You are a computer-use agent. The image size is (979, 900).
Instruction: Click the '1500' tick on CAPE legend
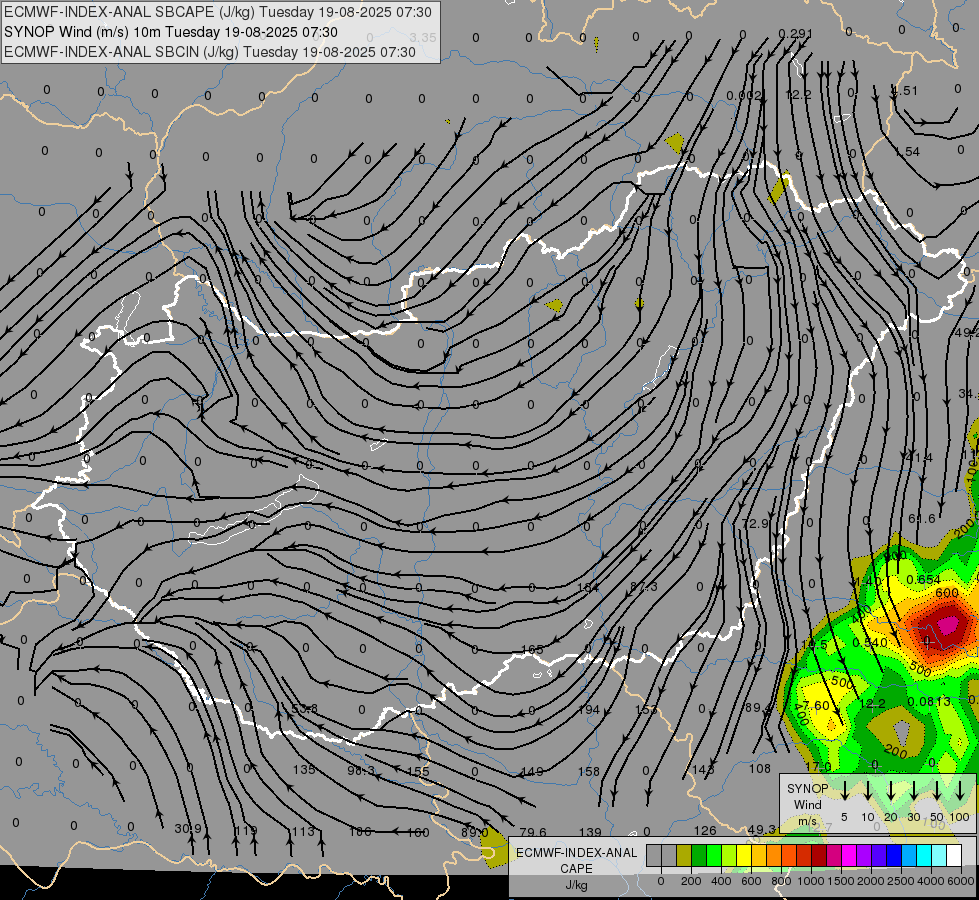tap(841, 881)
